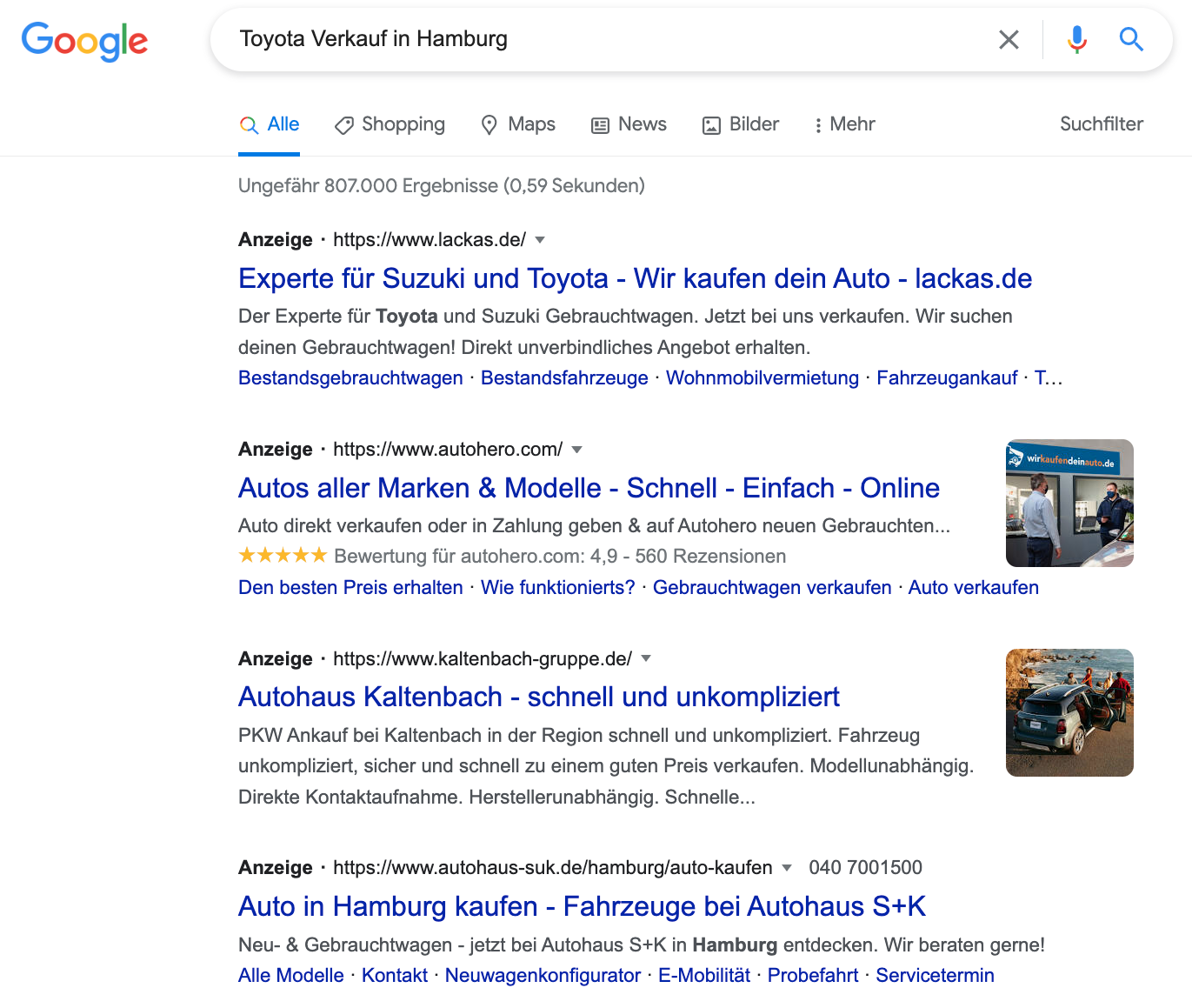Click the car image beside Autohaus Kaltenbach
1192x1008 pixels.
1069,712
